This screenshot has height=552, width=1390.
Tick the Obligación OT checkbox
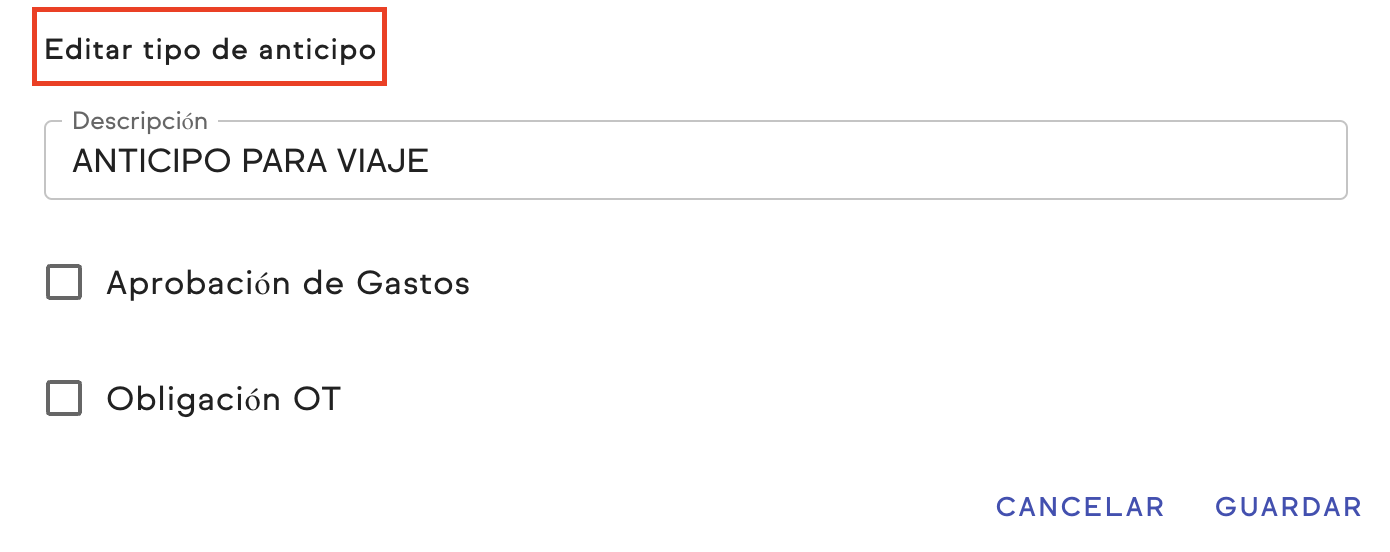point(64,399)
